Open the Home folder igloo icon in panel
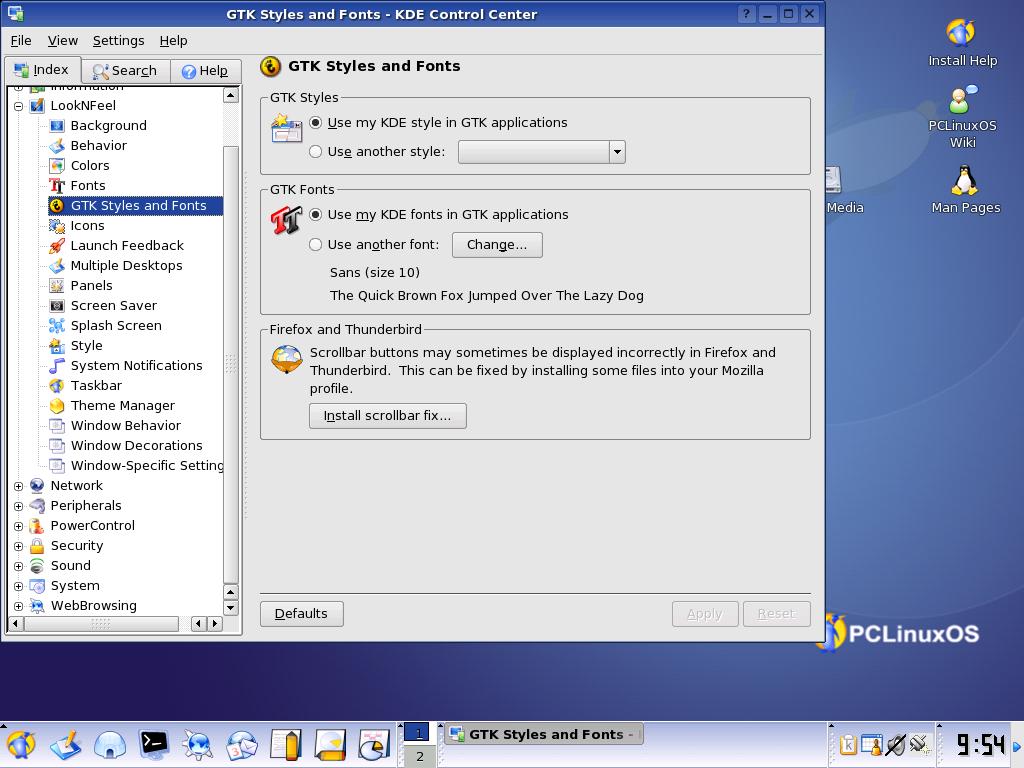Viewport: 1024px width, 768px height. pyautogui.click(x=110, y=744)
